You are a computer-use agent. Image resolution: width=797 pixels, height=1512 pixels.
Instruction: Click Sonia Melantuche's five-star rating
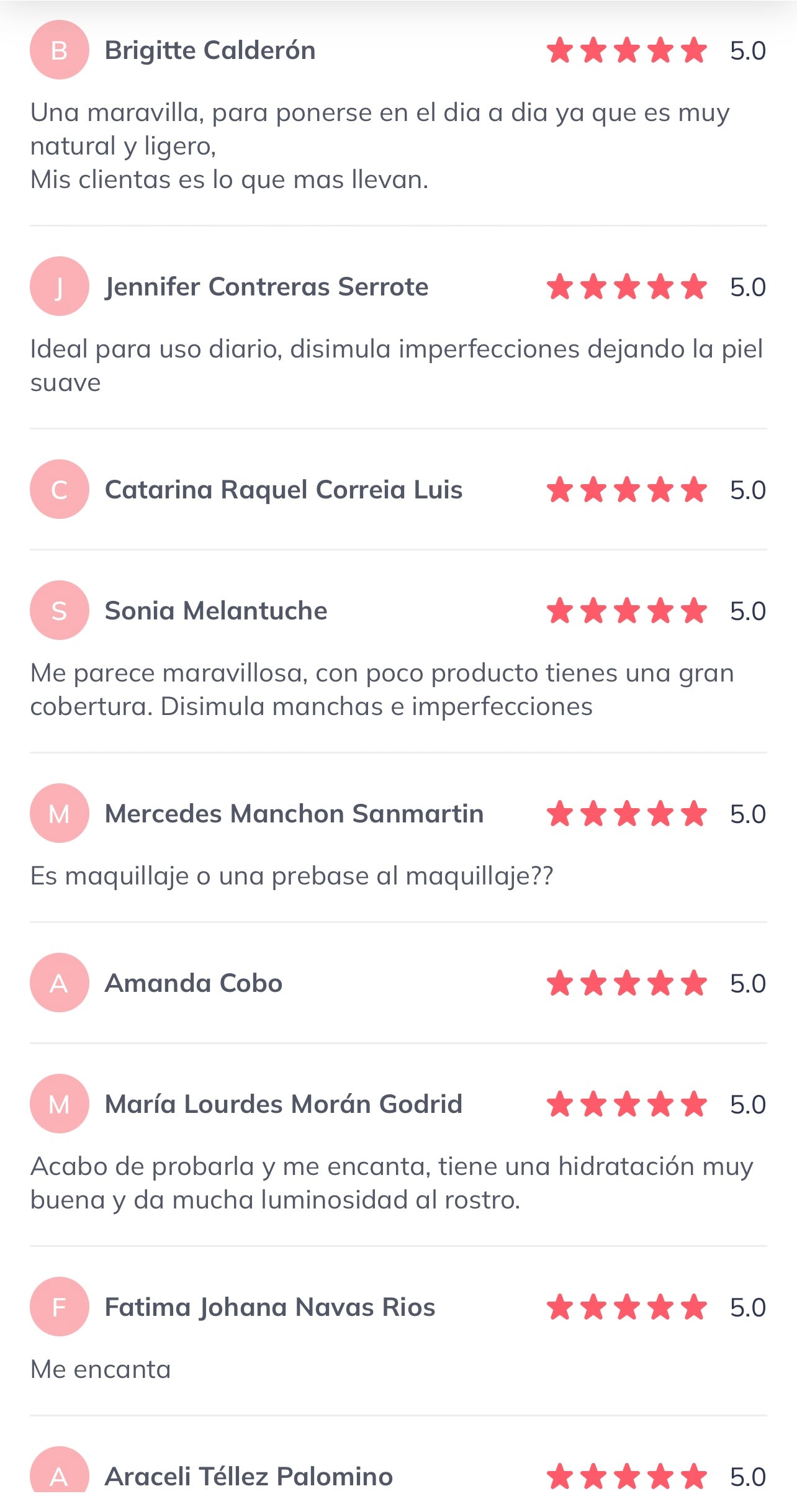coord(626,611)
